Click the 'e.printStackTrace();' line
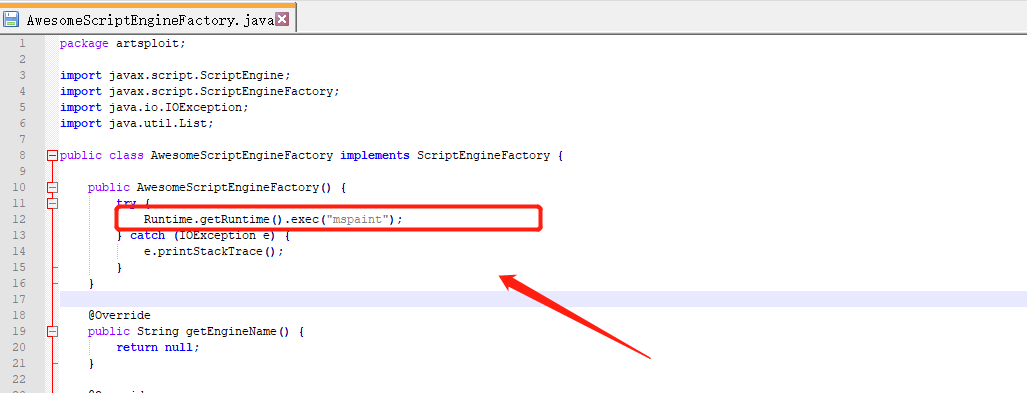This screenshot has height=393, width=1027. [x=214, y=252]
